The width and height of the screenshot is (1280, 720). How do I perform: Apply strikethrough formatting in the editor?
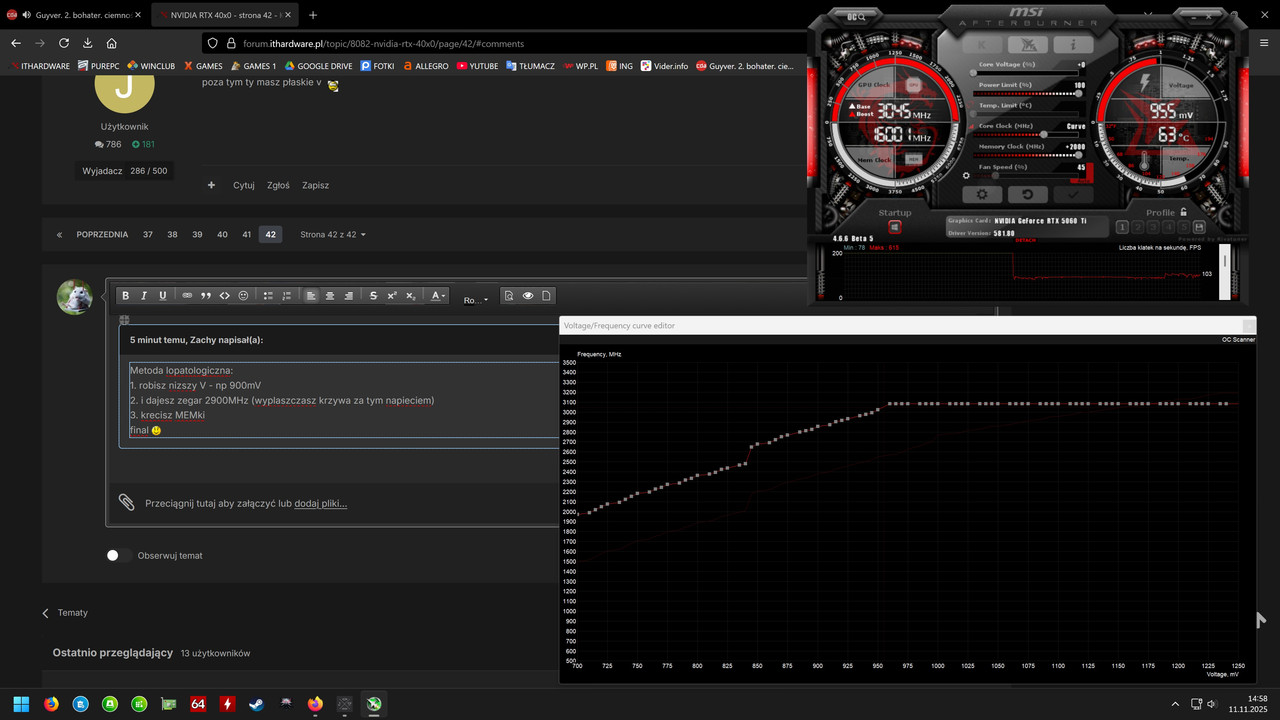[x=373, y=296]
